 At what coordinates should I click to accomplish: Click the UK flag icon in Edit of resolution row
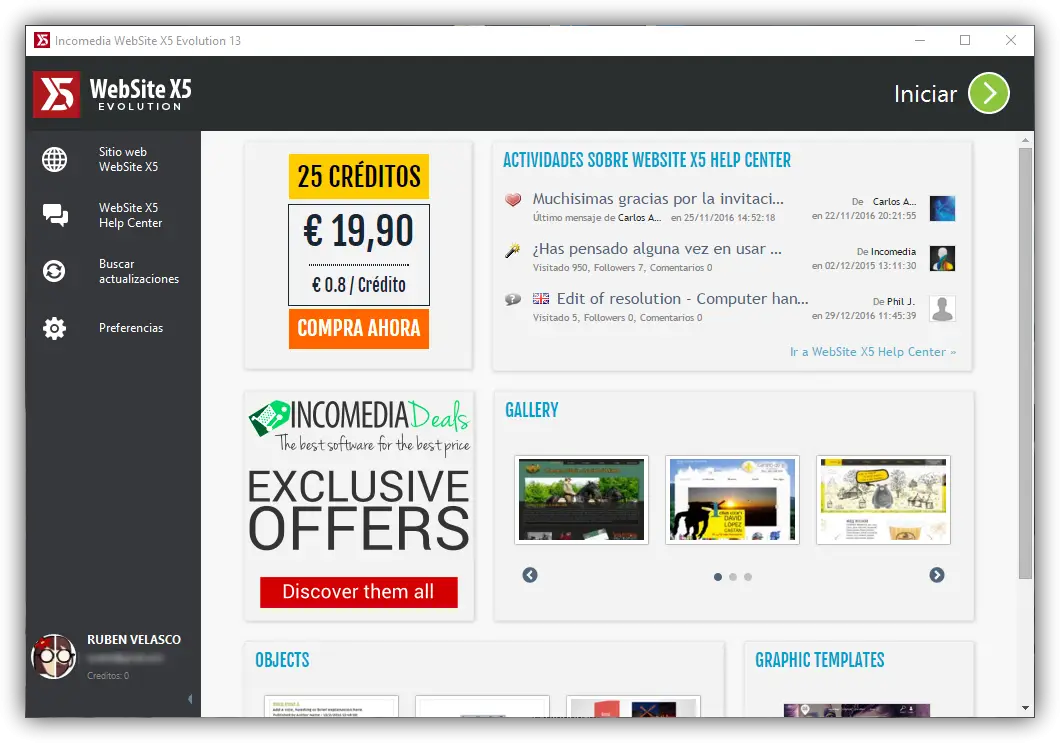coord(541,298)
